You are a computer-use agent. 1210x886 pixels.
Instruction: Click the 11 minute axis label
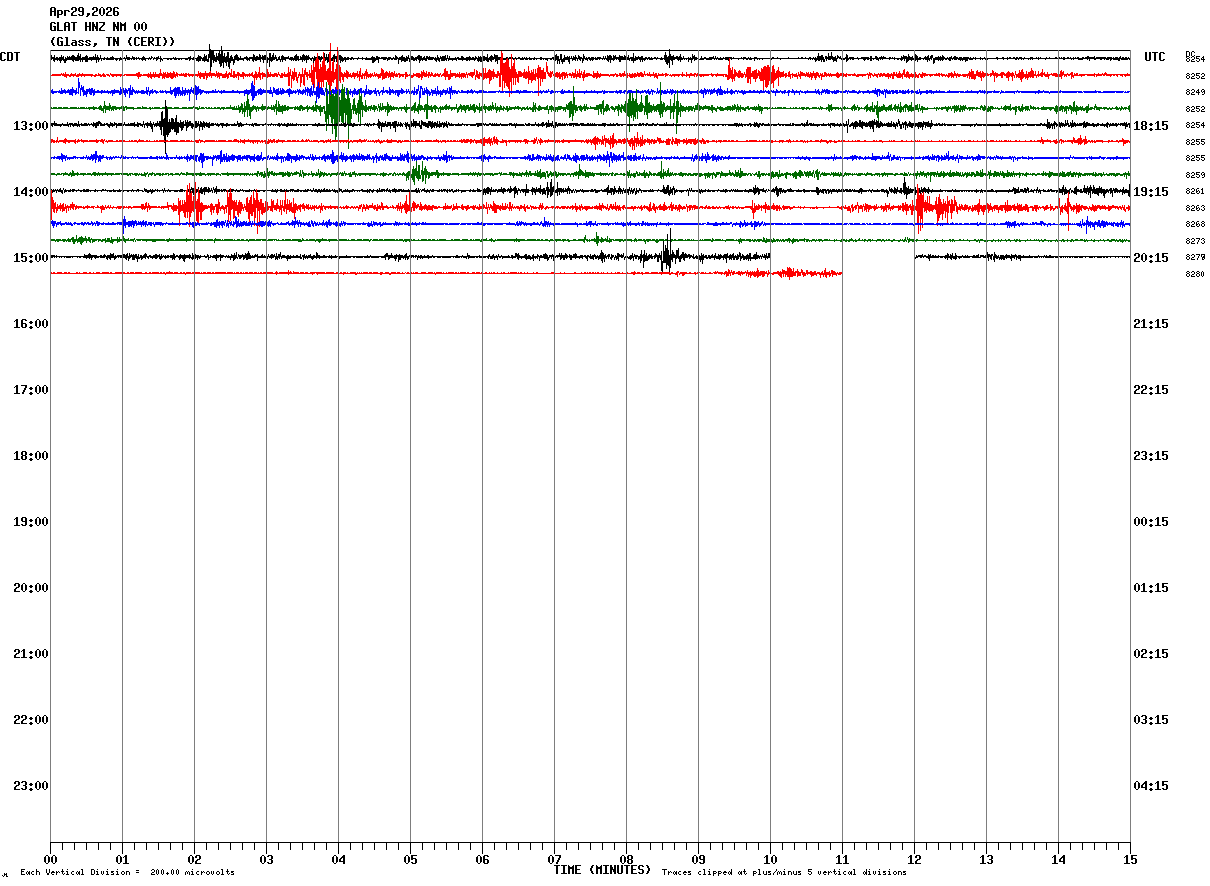pyautogui.click(x=842, y=860)
